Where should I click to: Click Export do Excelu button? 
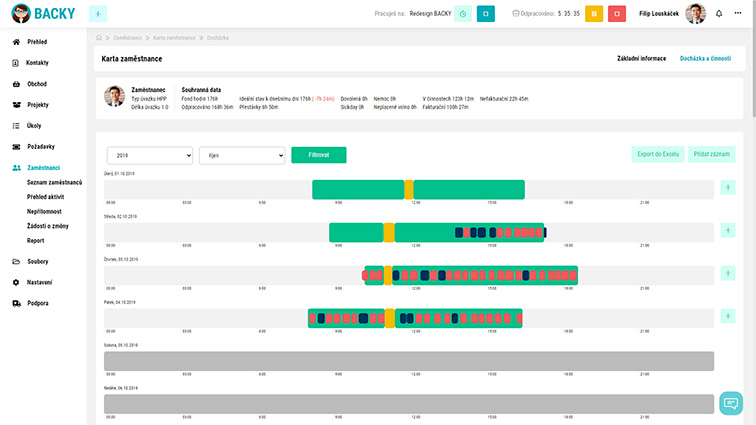657,155
